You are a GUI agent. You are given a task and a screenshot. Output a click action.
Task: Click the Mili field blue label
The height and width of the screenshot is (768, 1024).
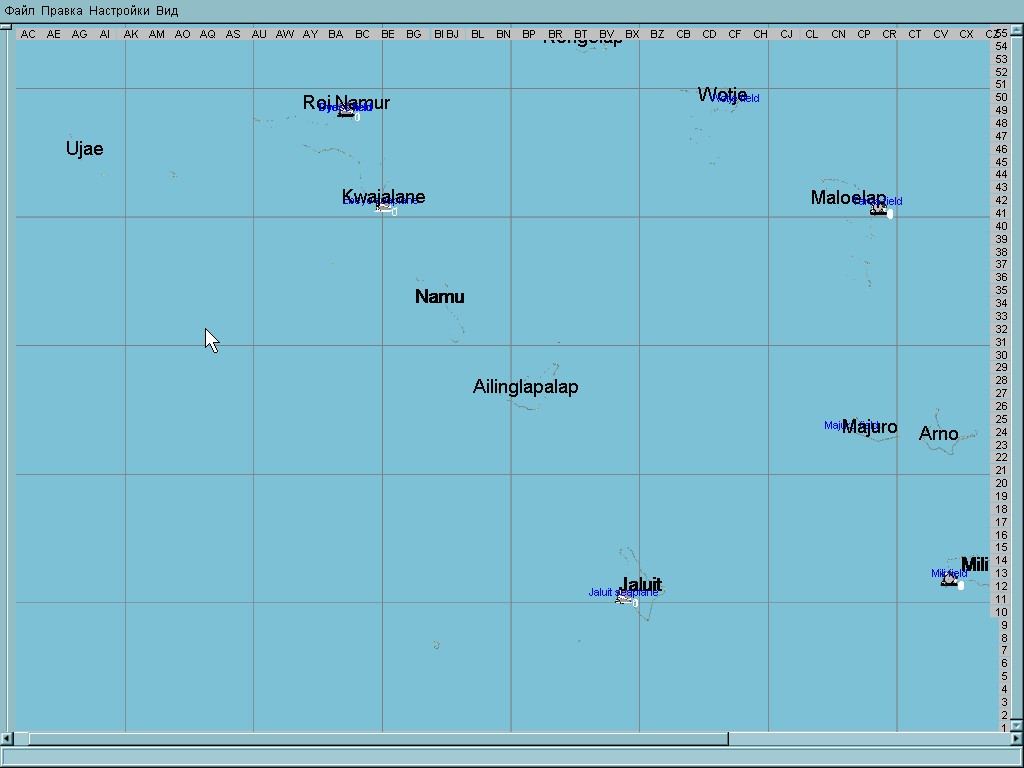pos(949,573)
